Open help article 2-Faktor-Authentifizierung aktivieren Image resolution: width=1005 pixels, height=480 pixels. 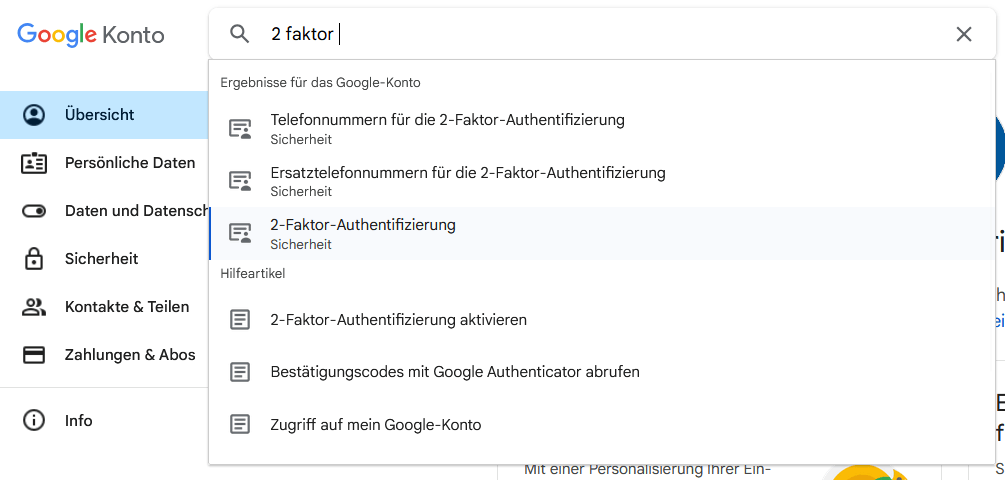pos(398,320)
